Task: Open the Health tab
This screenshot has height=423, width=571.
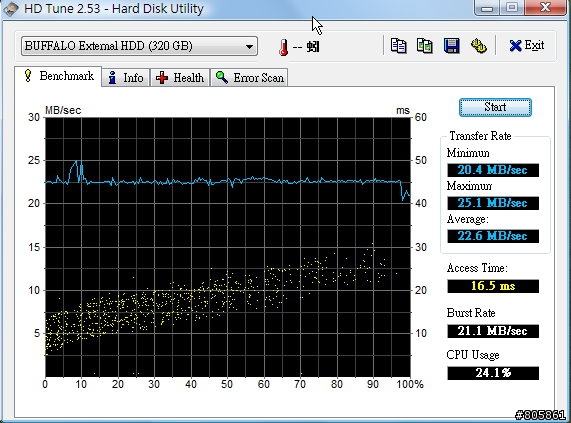Action: [x=180, y=78]
